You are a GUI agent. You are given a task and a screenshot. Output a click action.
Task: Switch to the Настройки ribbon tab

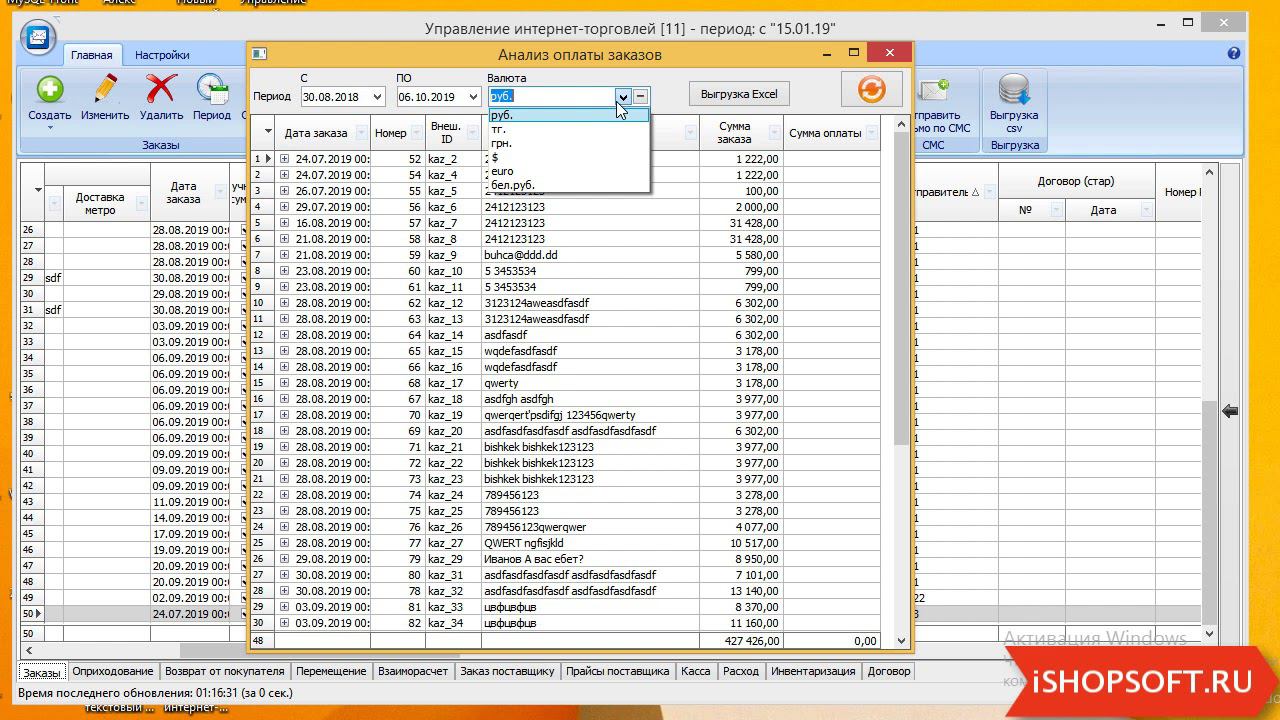[x=162, y=55]
